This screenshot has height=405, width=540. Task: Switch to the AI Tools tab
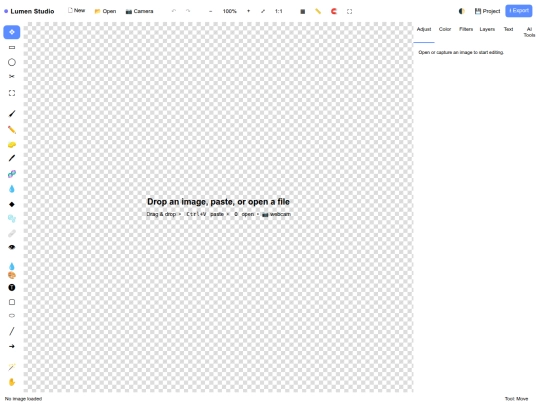(529, 32)
